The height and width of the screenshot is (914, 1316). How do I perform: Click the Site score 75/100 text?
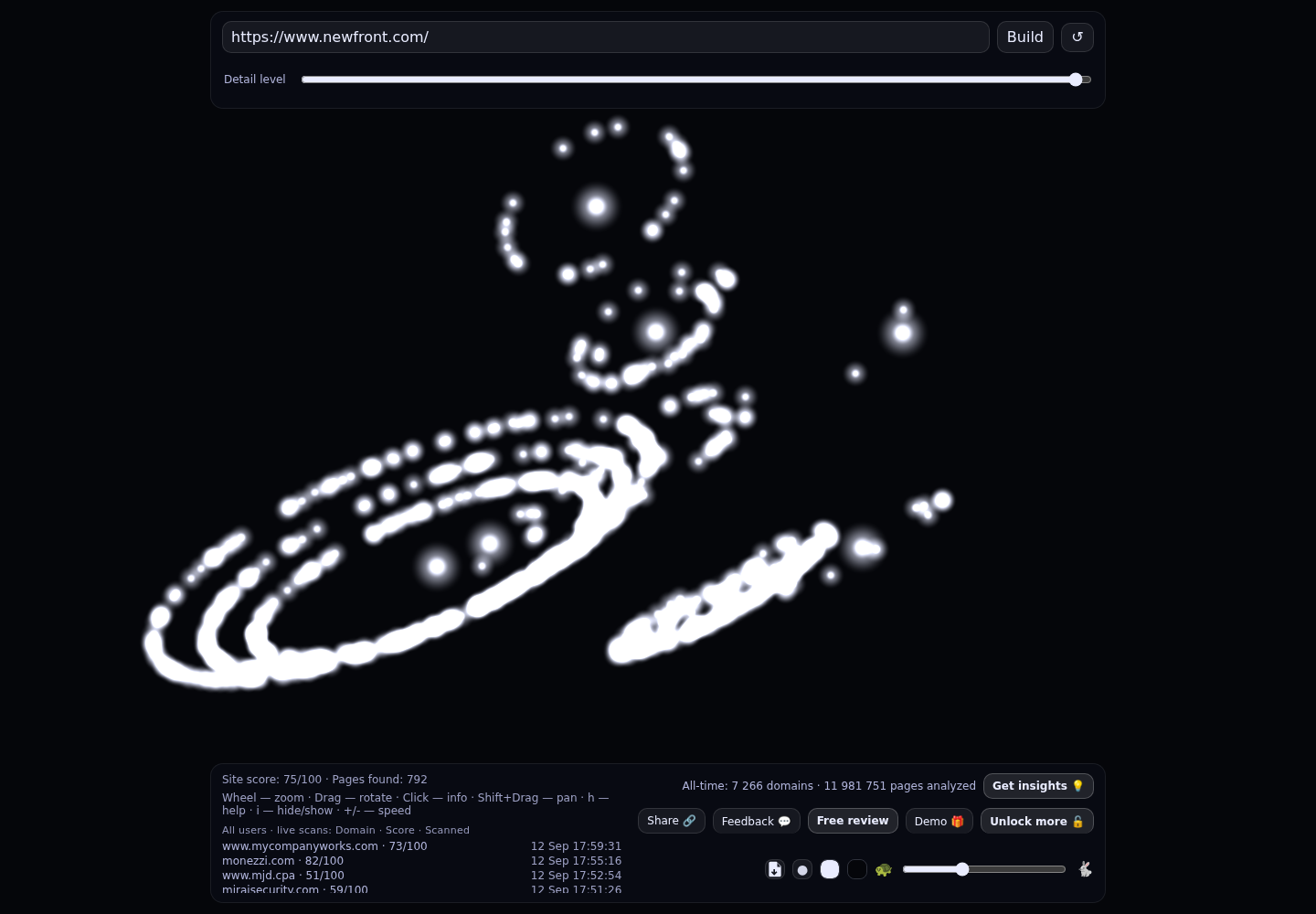272,780
